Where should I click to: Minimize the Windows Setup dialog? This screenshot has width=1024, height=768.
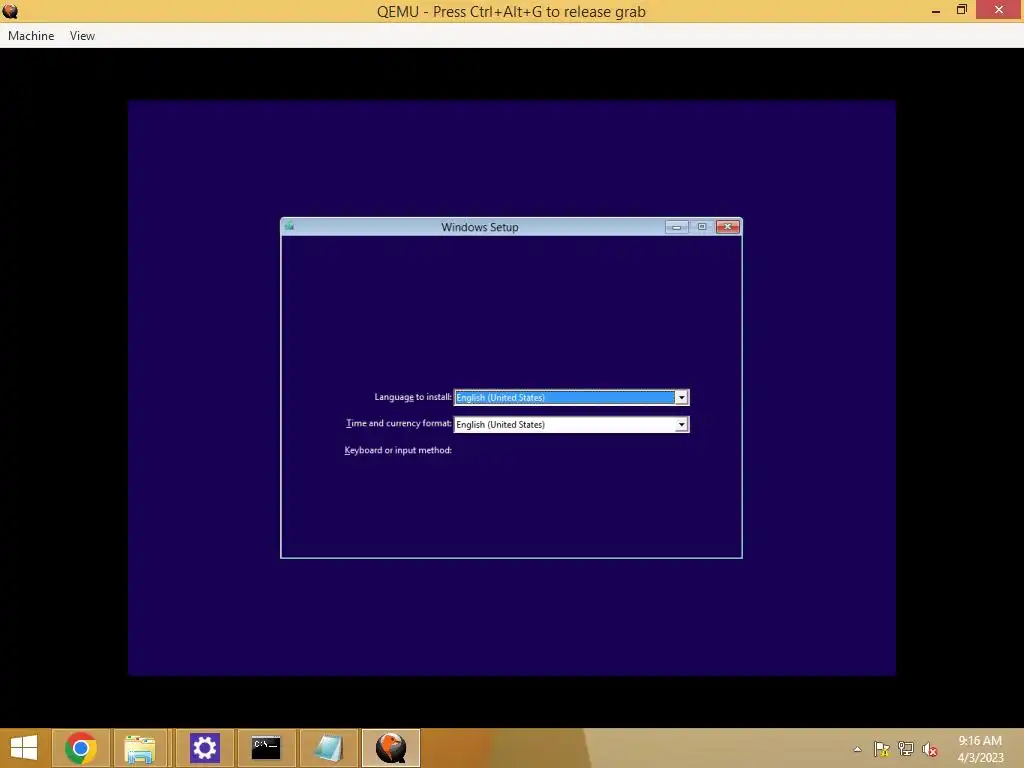point(677,227)
